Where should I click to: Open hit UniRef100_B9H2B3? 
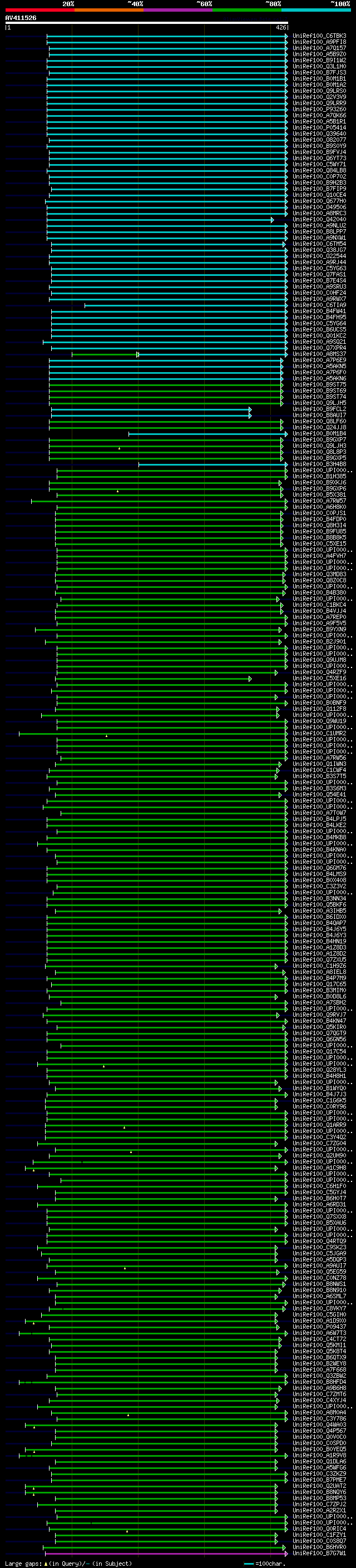[x=319, y=182]
